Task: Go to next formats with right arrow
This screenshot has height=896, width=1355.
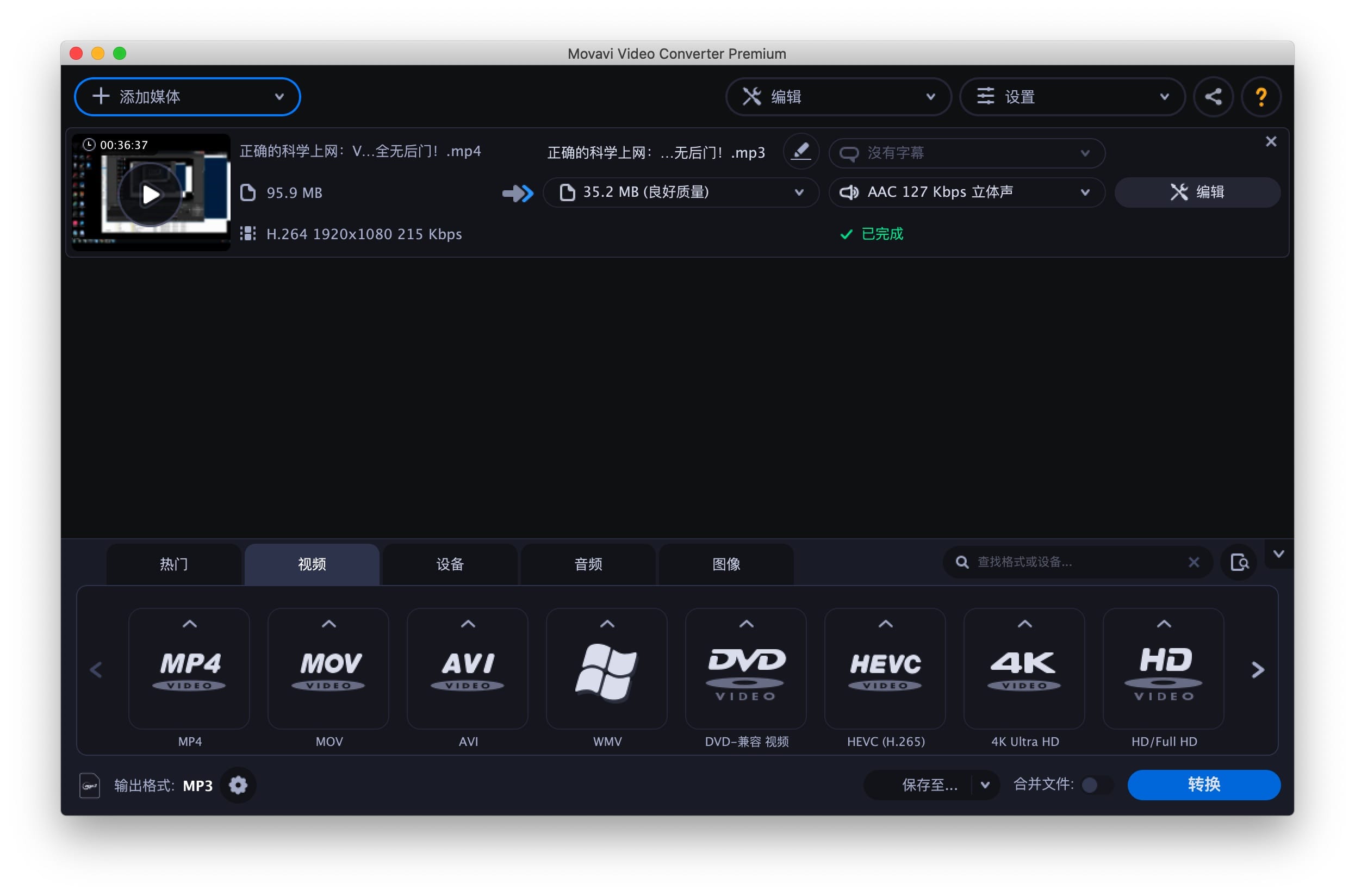Action: (1257, 670)
